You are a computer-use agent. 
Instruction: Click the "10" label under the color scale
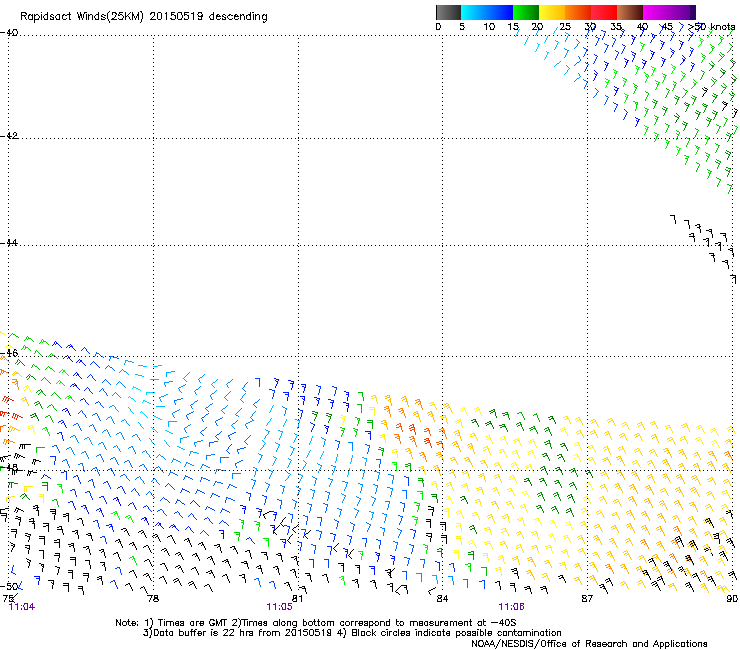click(x=489, y=27)
